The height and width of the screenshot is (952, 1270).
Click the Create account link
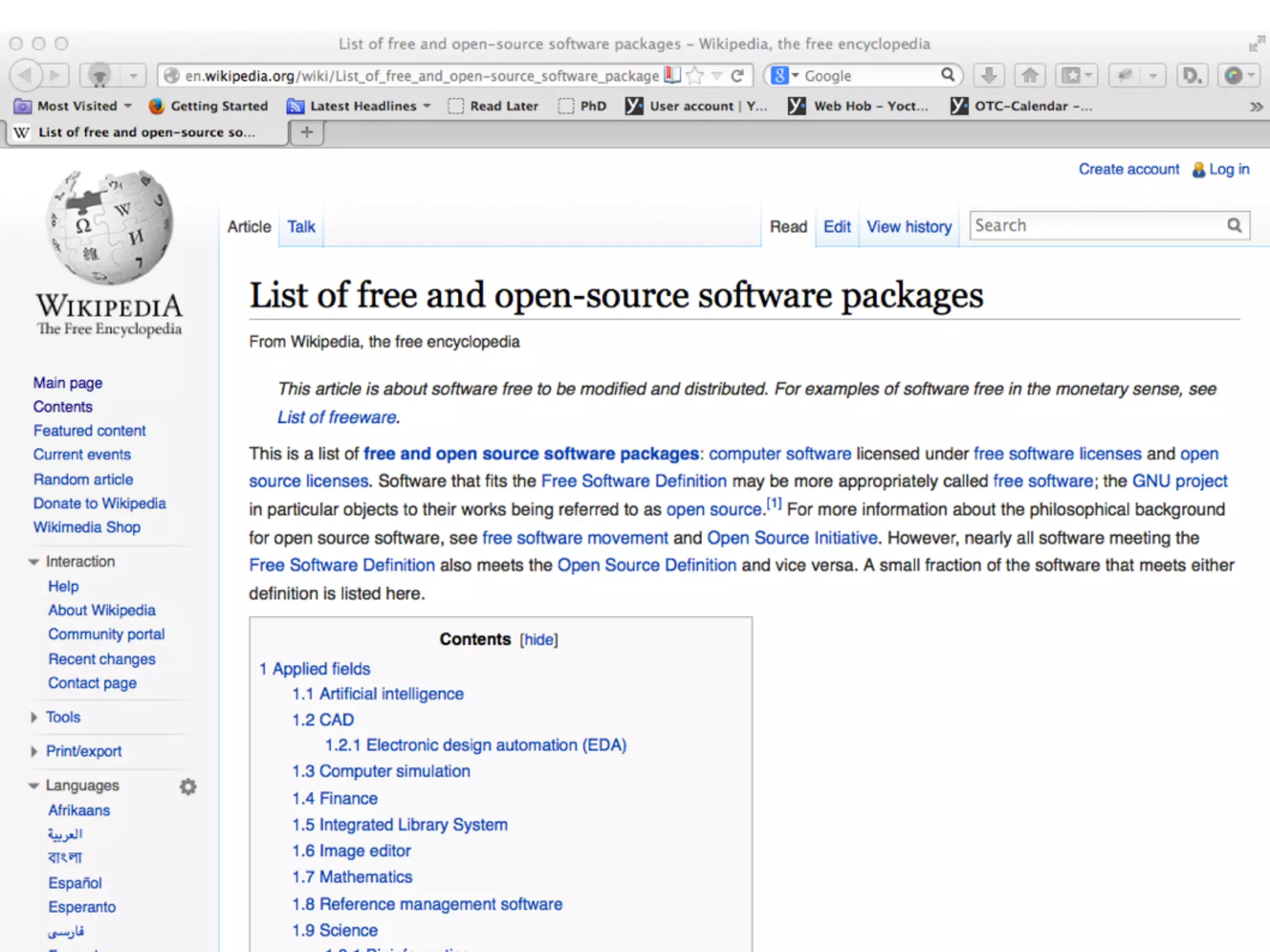pyautogui.click(x=1128, y=169)
